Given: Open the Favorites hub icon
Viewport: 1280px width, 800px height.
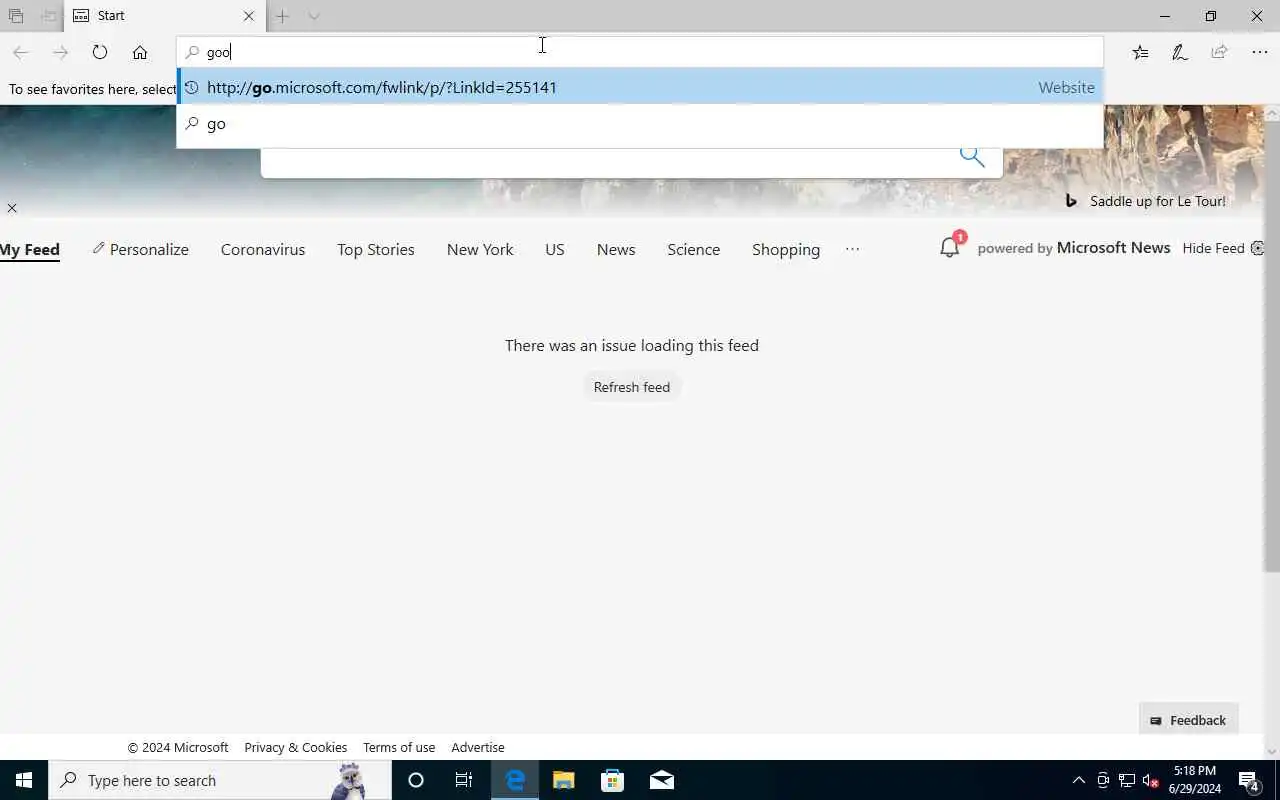Looking at the screenshot, I should [x=1140, y=52].
